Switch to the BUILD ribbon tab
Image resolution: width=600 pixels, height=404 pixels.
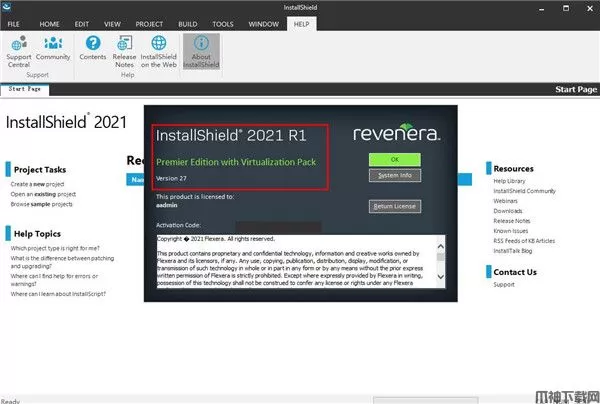(x=188, y=24)
